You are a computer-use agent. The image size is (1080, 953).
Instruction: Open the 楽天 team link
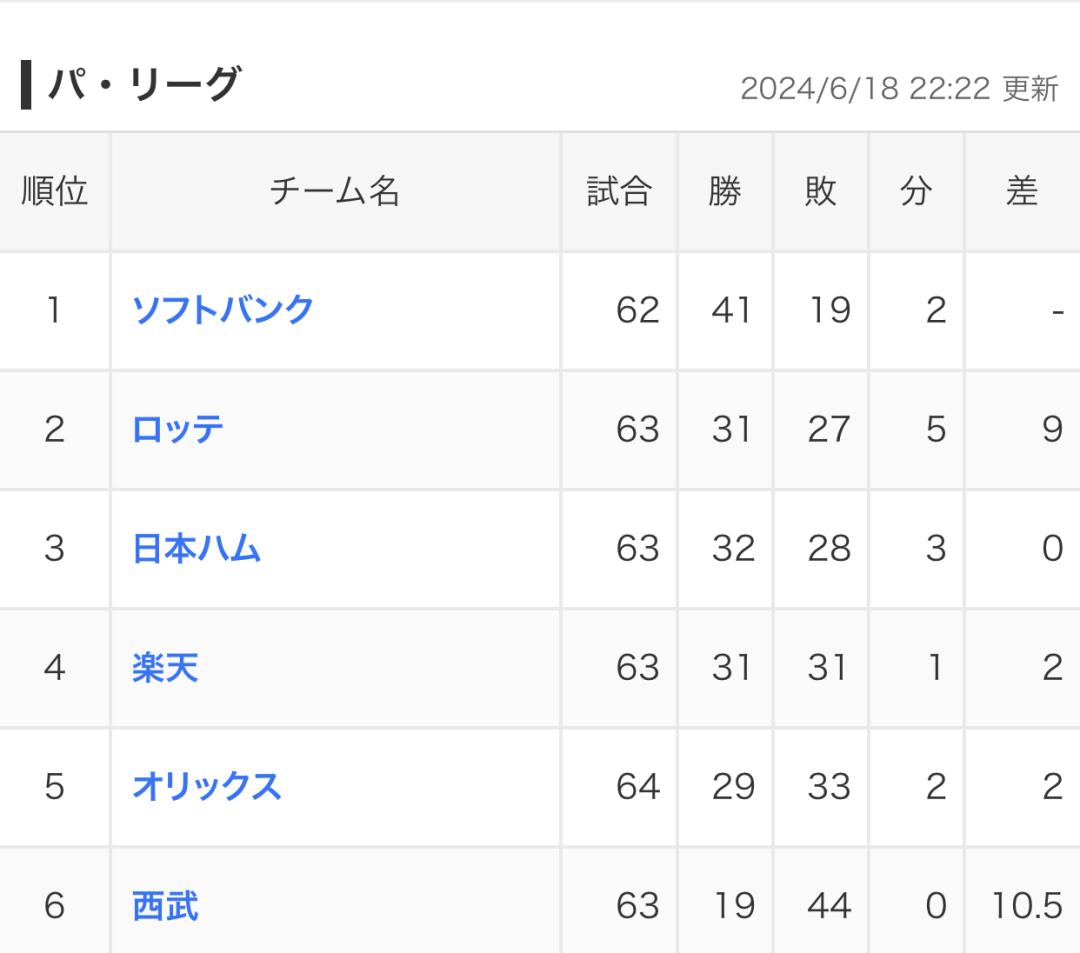165,668
